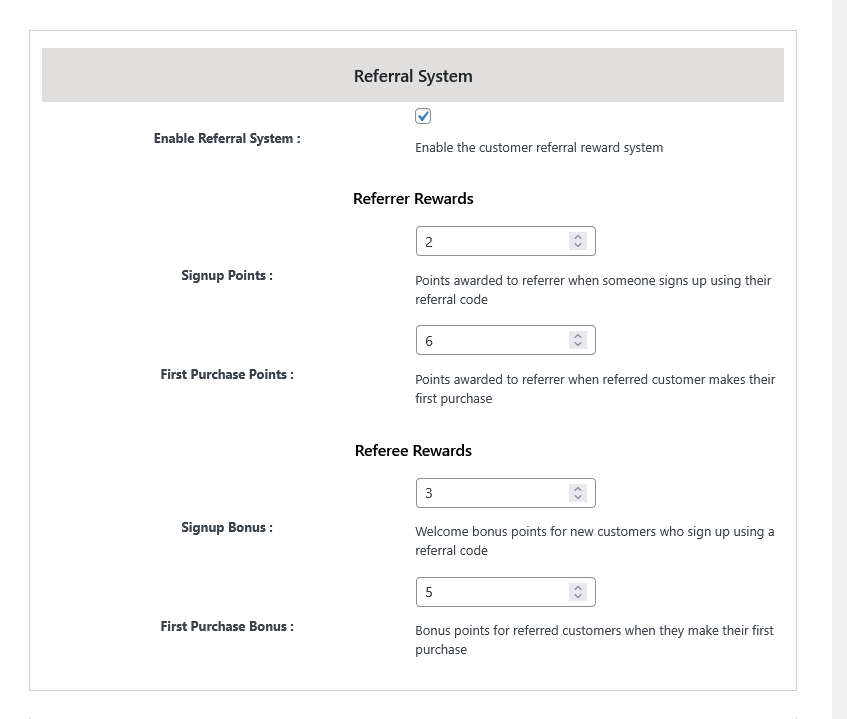Increase First Purchase Points with up arrow
The height and width of the screenshot is (719, 847).
point(577,335)
